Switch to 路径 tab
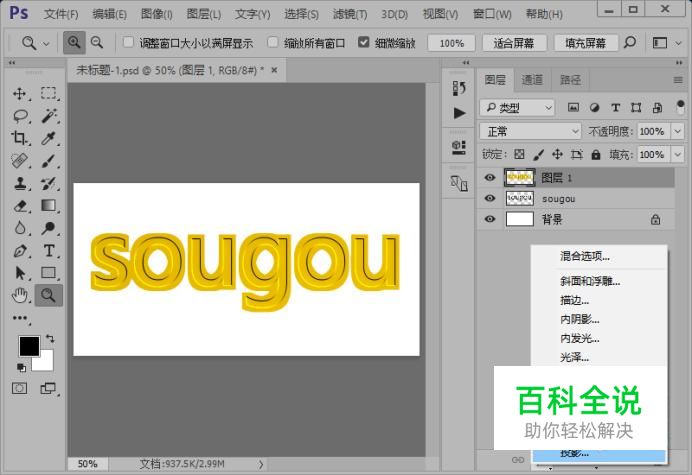The width and height of the screenshot is (692, 475). (570, 80)
